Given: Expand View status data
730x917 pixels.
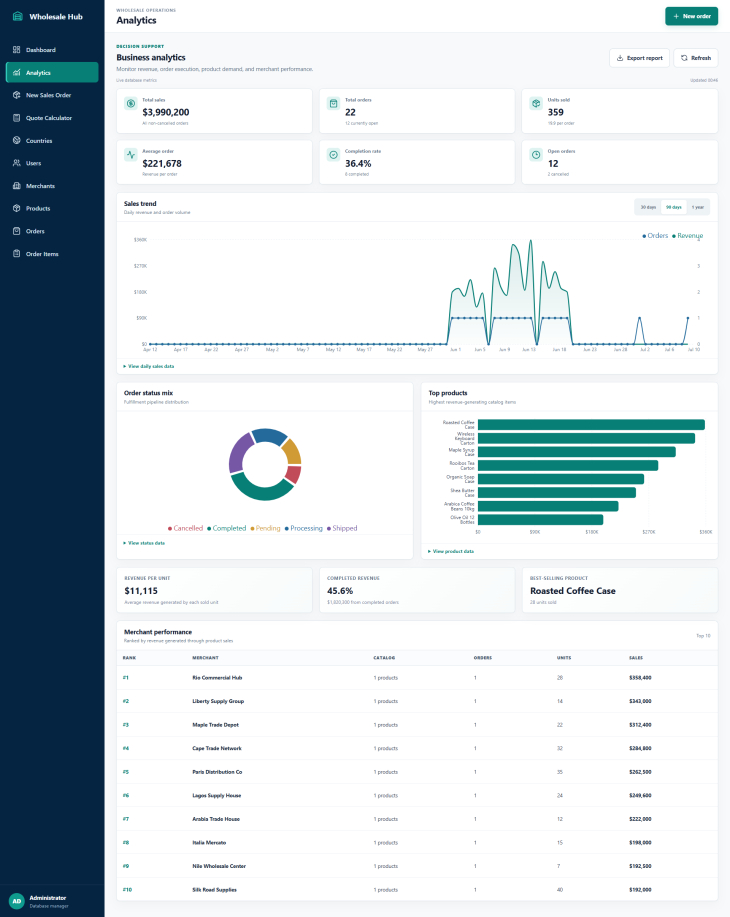Looking at the screenshot, I should [144, 543].
